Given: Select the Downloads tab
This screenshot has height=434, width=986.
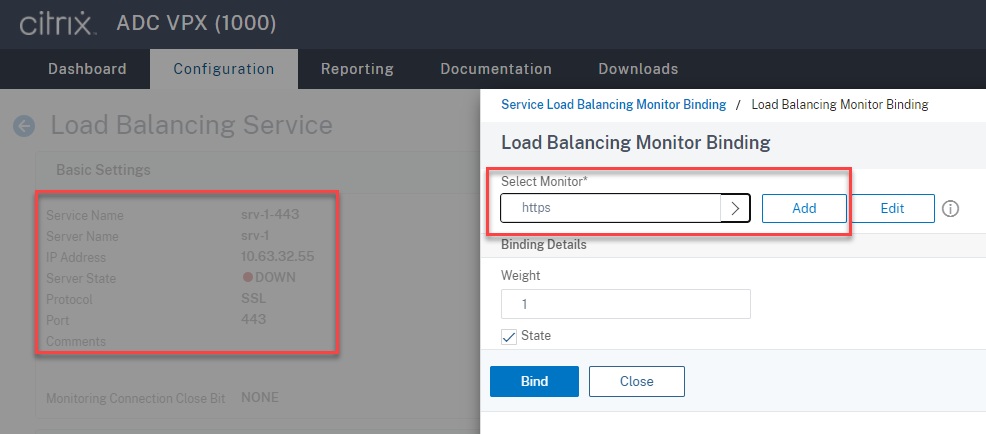Looking at the screenshot, I should click(638, 69).
